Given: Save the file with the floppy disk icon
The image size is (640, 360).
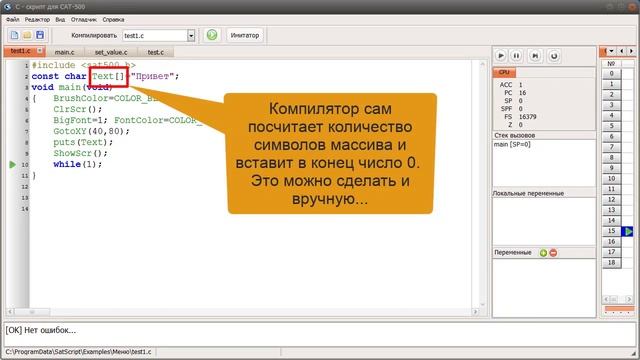Looking at the screenshot, I should pos(40,35).
